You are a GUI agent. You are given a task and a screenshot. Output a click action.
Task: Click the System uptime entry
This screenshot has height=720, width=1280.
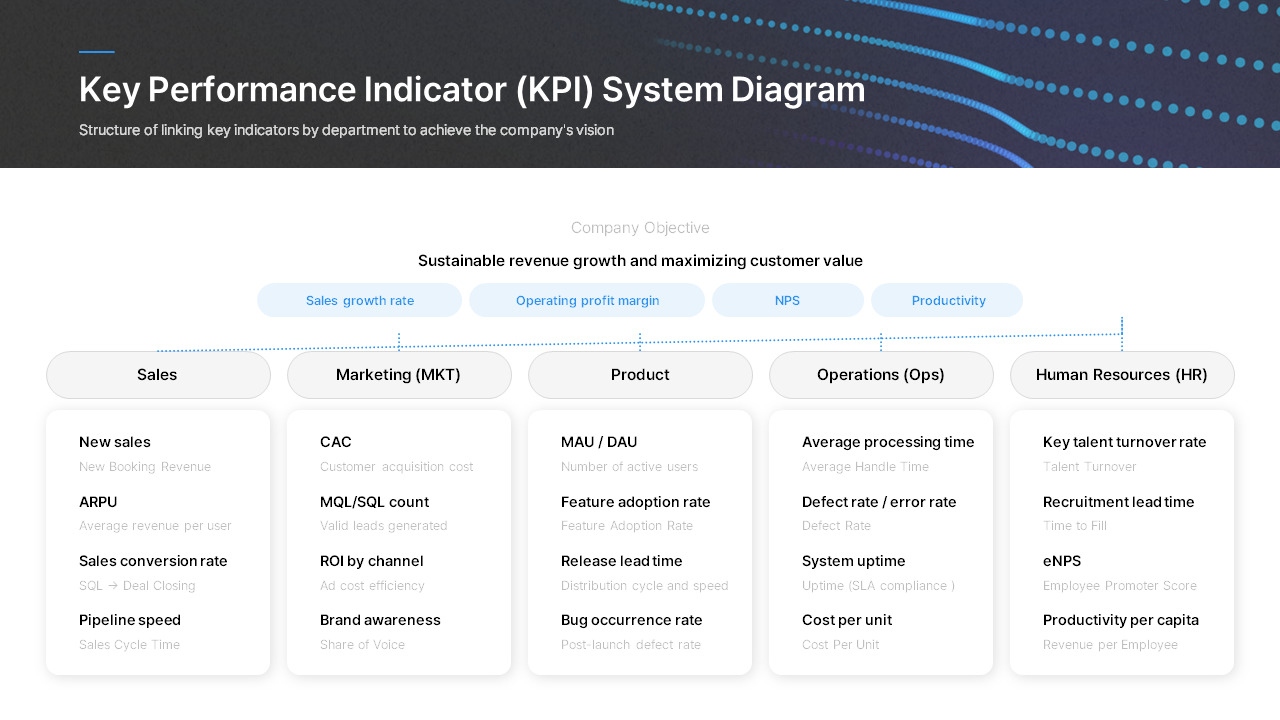point(853,561)
